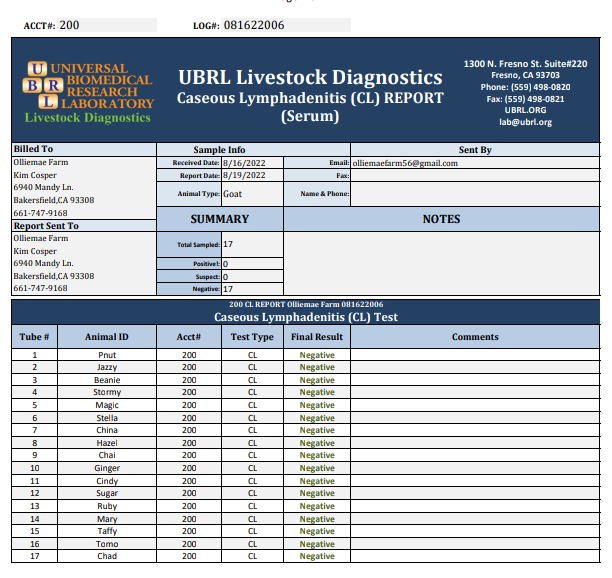The image size is (612, 578).
Task: Select the Report Date value 8/19/2022
Action: (244, 175)
